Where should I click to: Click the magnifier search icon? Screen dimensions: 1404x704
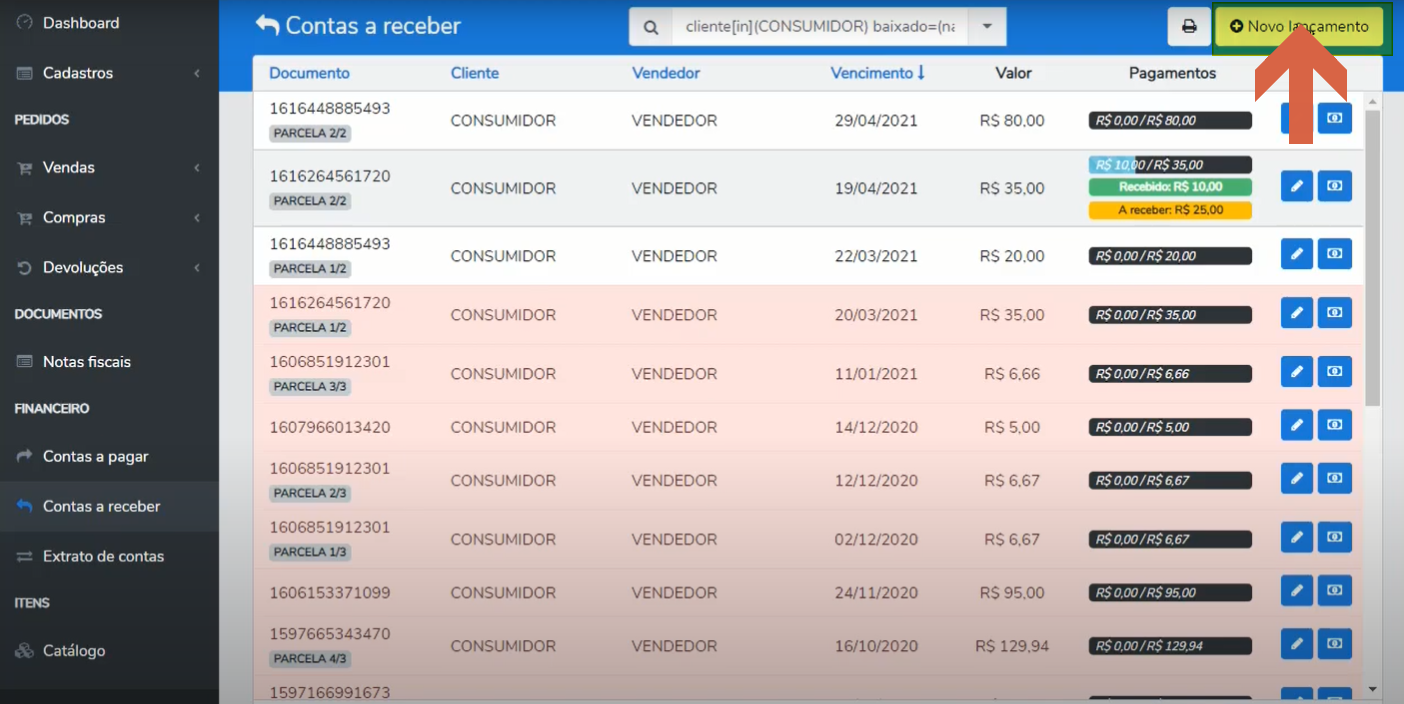point(651,27)
